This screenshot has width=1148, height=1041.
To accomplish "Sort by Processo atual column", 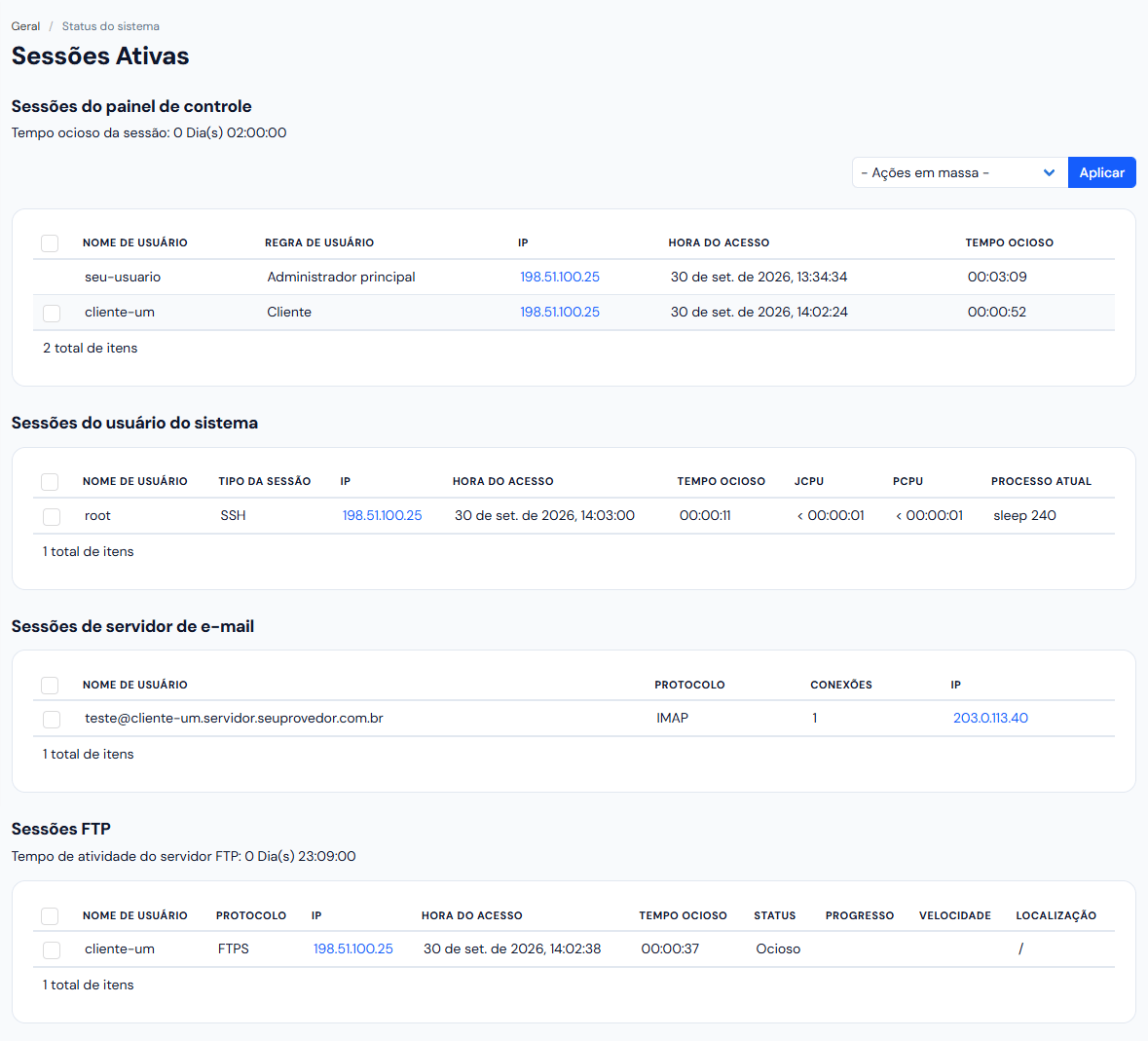I will [1040, 482].
